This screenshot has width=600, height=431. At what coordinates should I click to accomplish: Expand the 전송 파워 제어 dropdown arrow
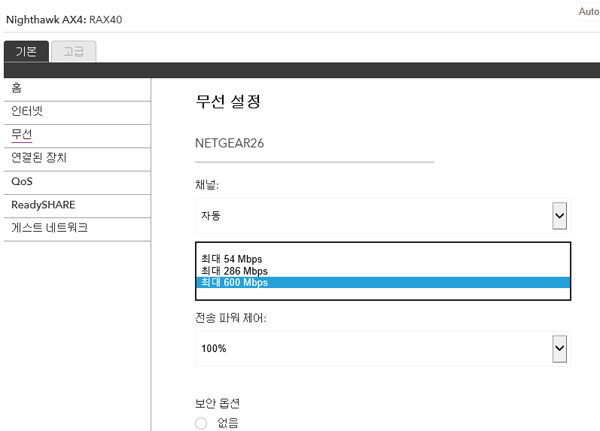click(559, 349)
